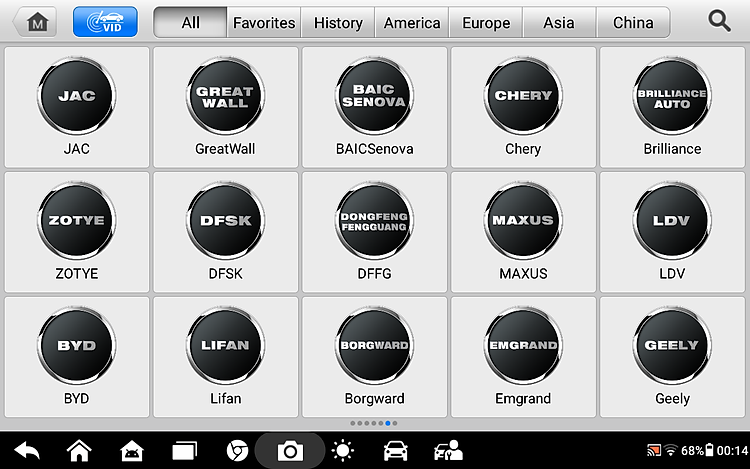The image size is (750, 469).
Task: Go to the MaxiSys home (M) button
Action: 35,22
